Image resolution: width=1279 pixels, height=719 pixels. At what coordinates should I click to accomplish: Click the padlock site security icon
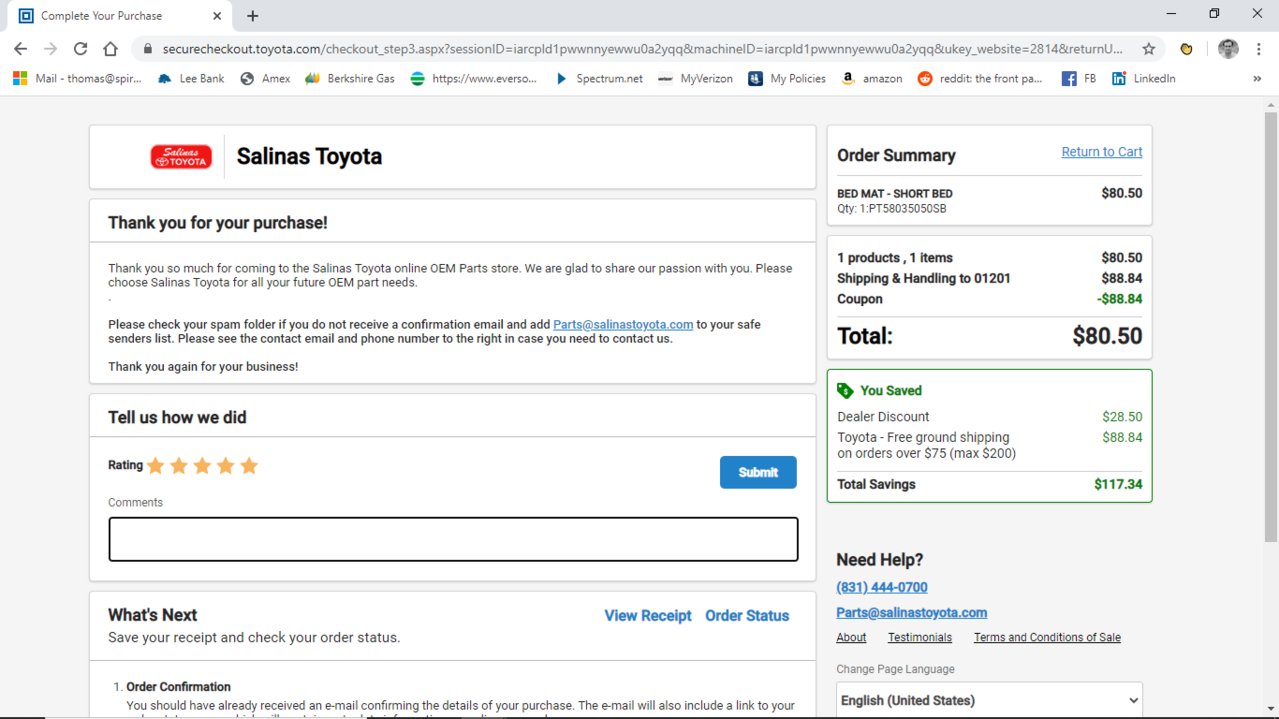click(x=147, y=49)
